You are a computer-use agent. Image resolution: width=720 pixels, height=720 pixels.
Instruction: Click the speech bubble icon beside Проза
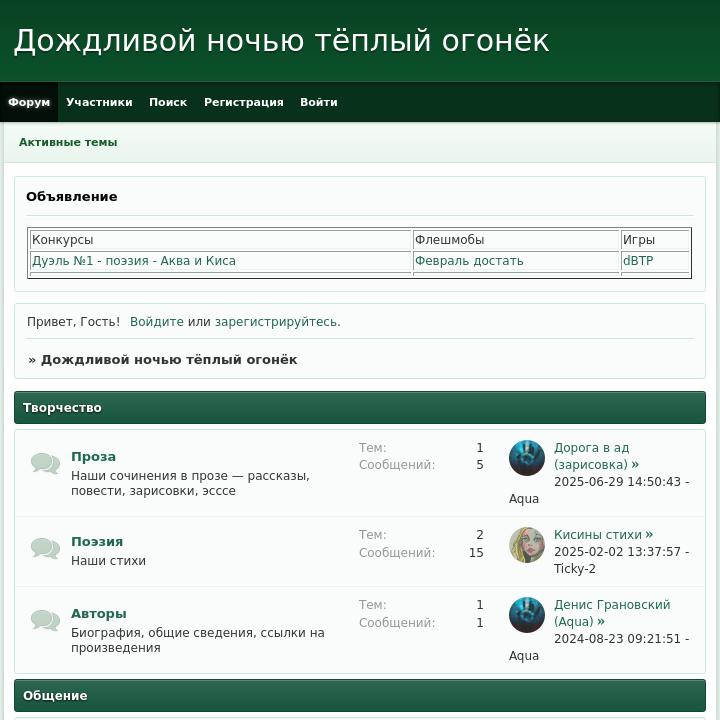pyautogui.click(x=45, y=464)
